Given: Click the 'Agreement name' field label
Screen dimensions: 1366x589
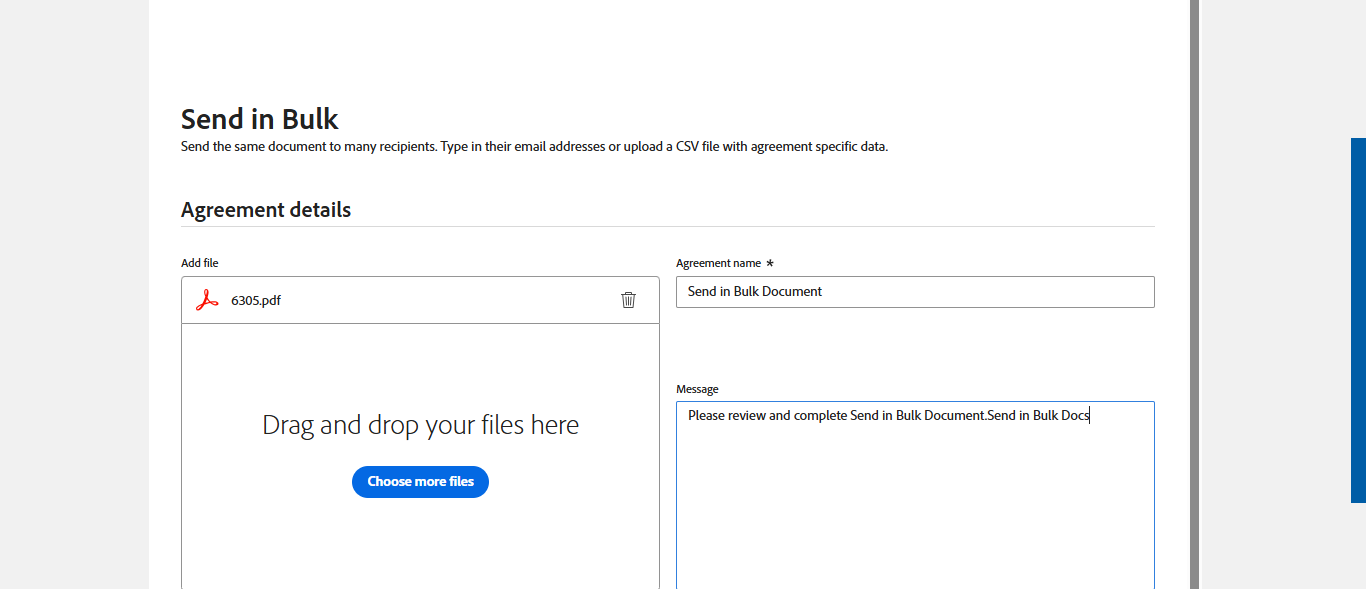Looking at the screenshot, I should pos(718,263).
